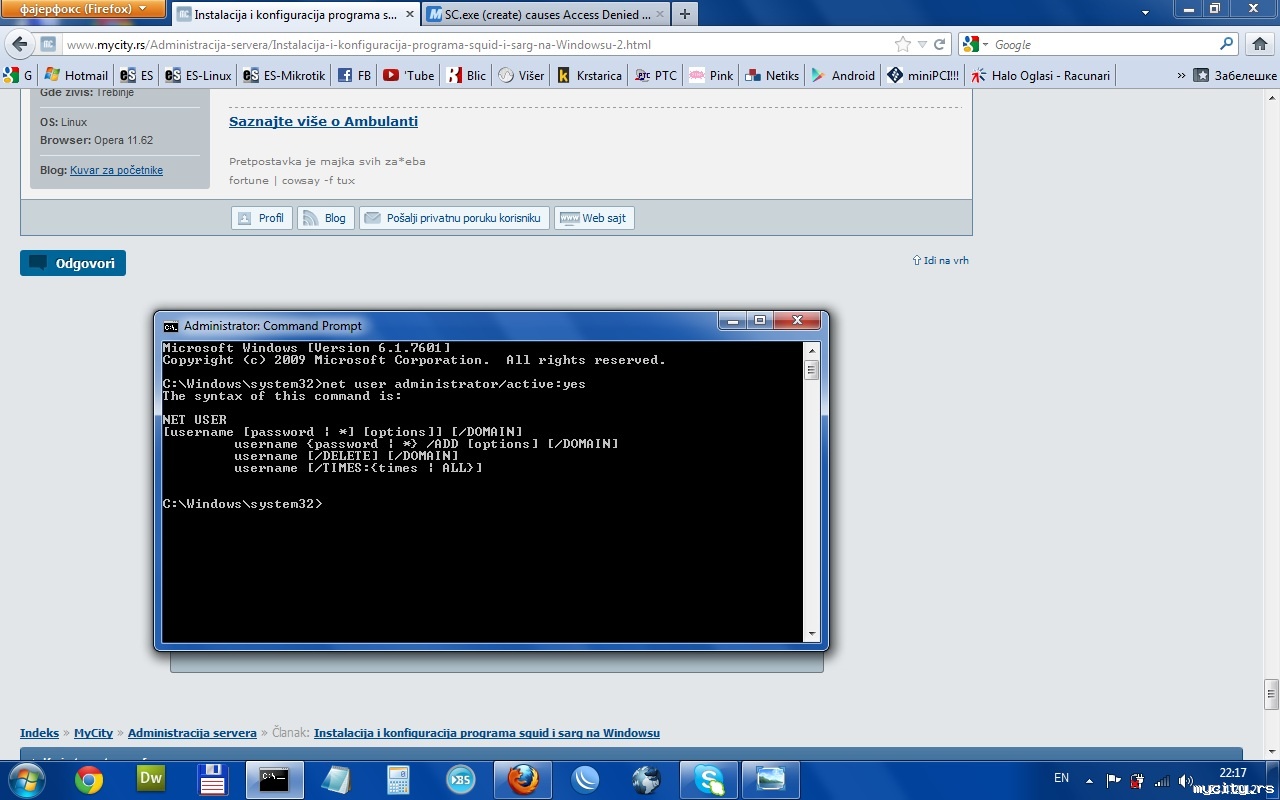
Task: Click the Odgovori reply button
Action: click(73, 263)
